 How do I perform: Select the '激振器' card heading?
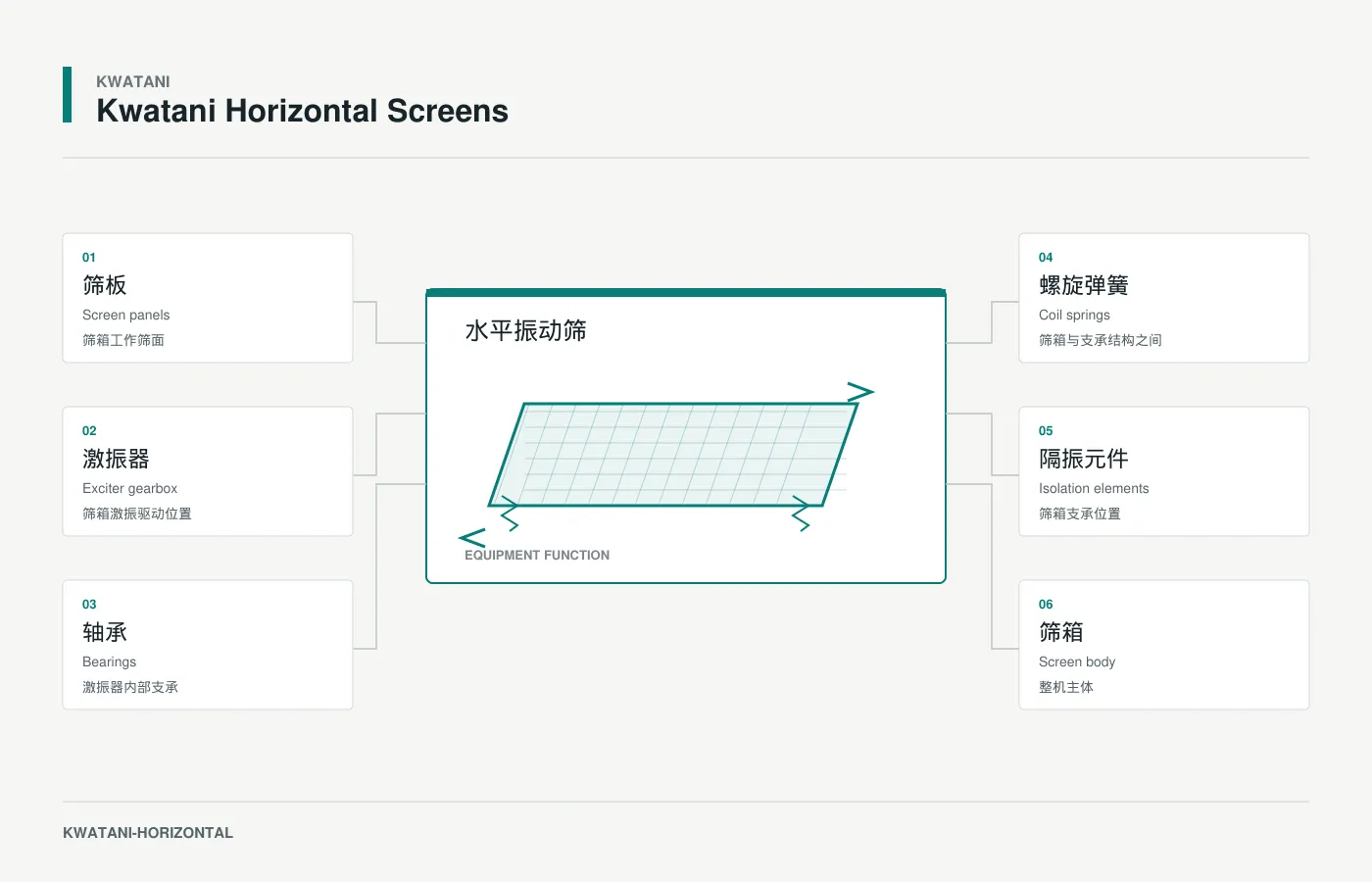pos(116,459)
